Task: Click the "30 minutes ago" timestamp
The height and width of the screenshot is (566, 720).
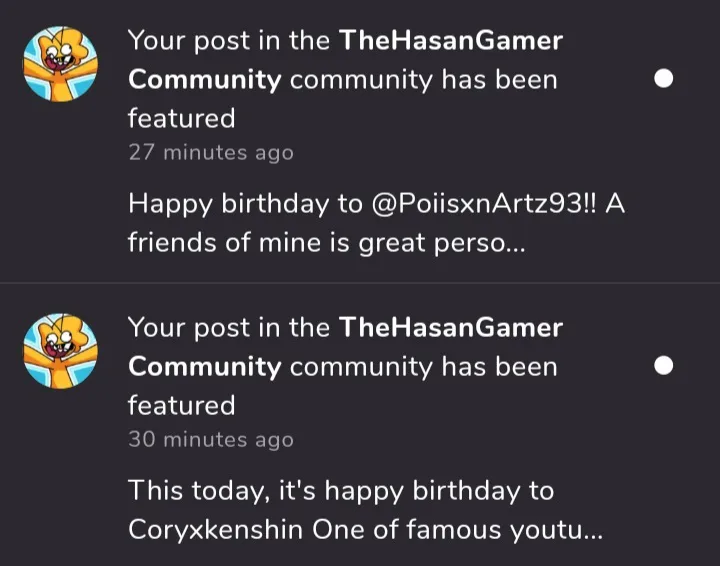Action: tap(210, 440)
